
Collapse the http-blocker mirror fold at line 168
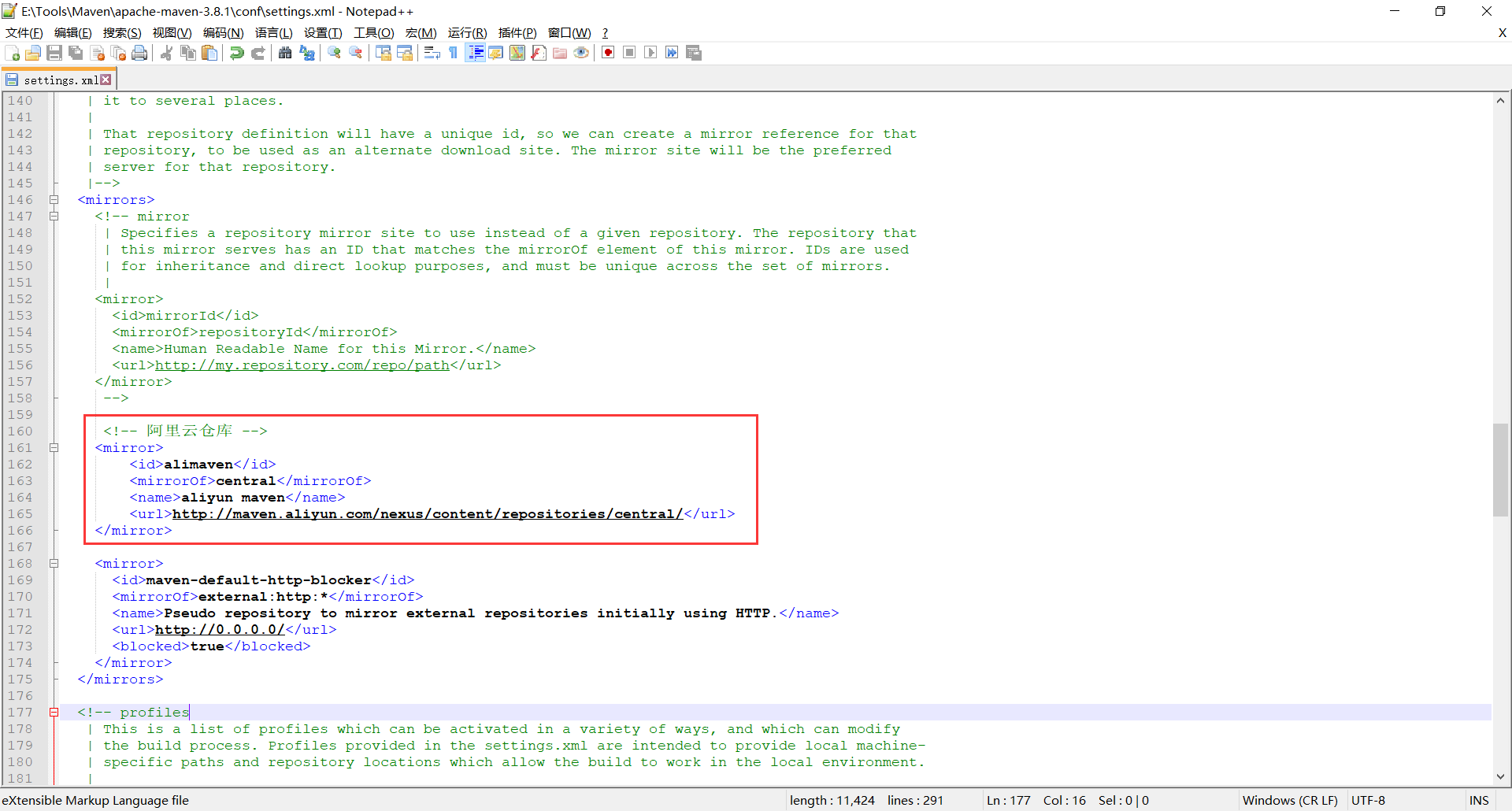(x=54, y=564)
